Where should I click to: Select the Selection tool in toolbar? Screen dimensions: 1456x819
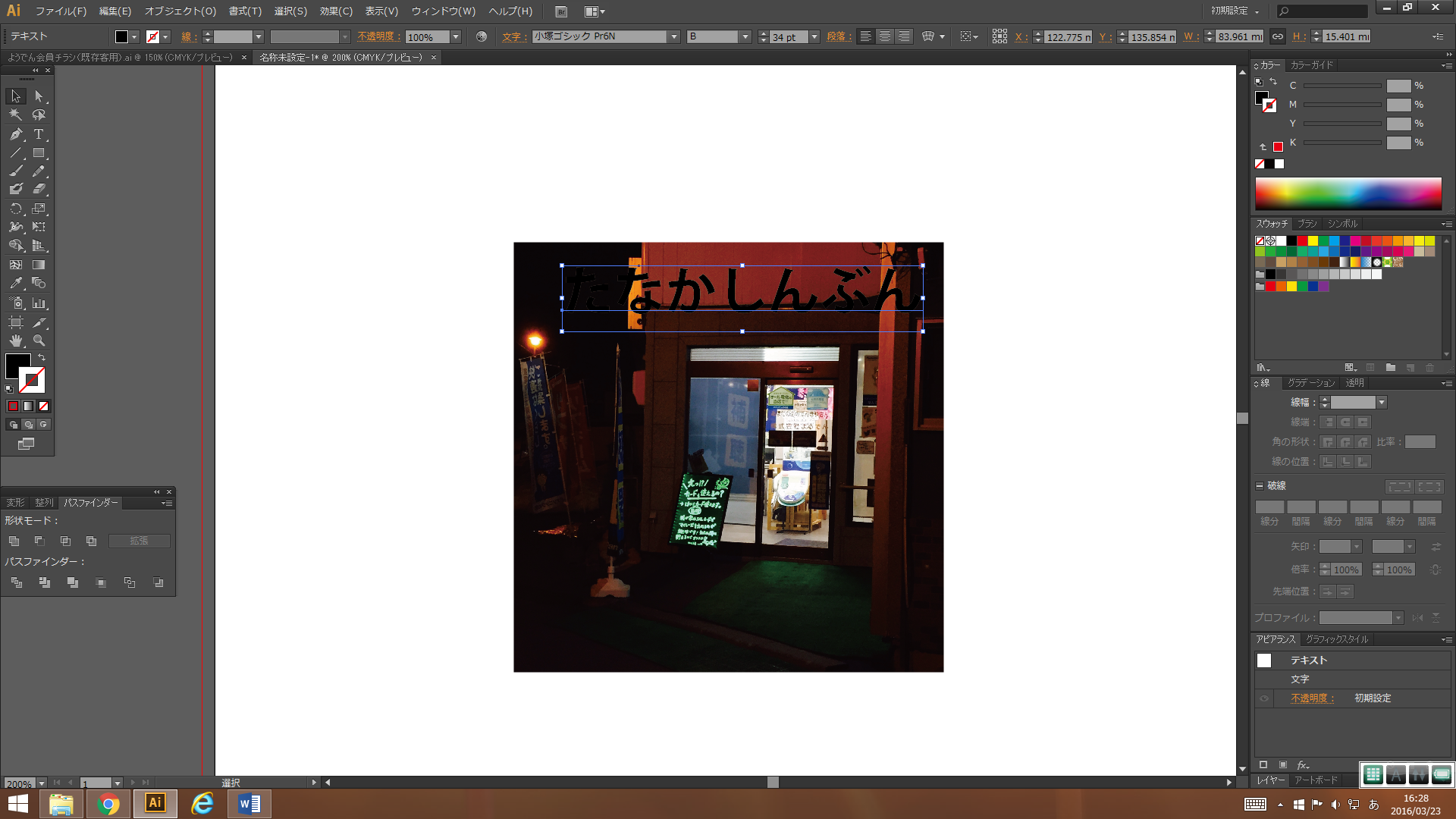(x=14, y=95)
